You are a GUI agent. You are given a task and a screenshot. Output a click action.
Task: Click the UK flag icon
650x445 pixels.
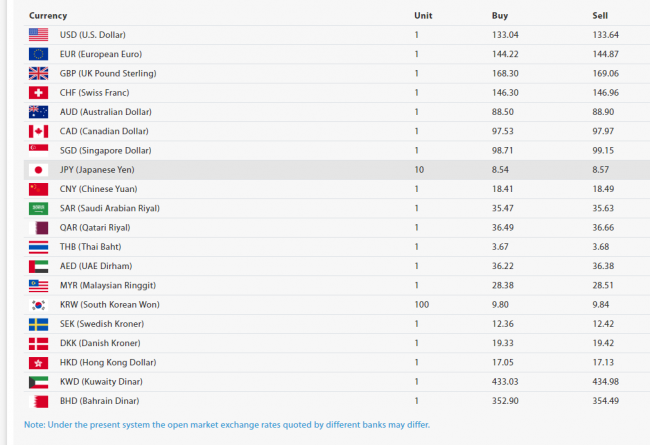(39, 73)
